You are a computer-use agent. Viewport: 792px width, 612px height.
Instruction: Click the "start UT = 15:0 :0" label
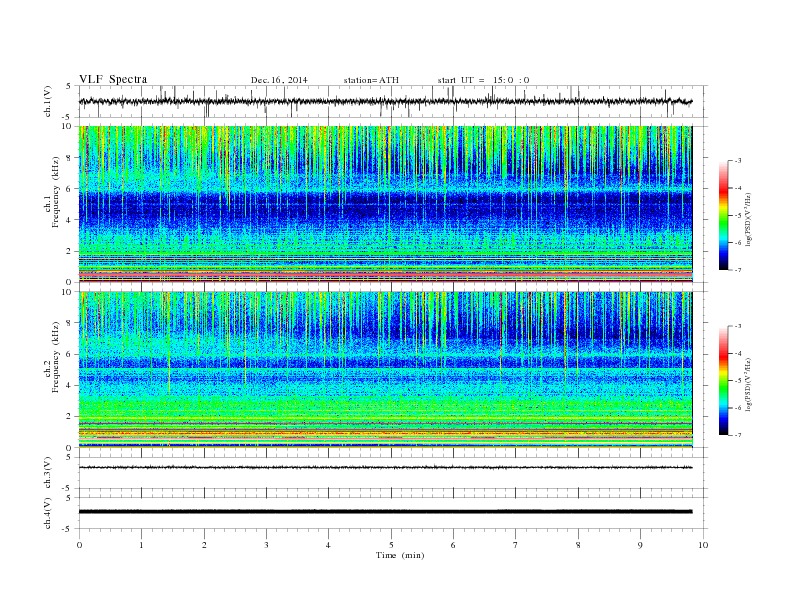[x=483, y=80]
